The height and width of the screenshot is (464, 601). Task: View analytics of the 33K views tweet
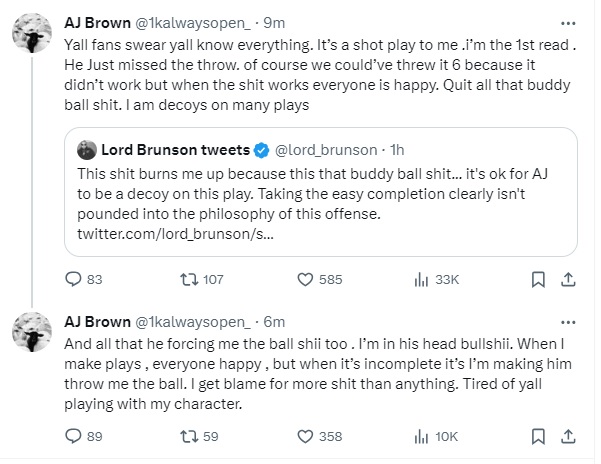(x=421, y=280)
